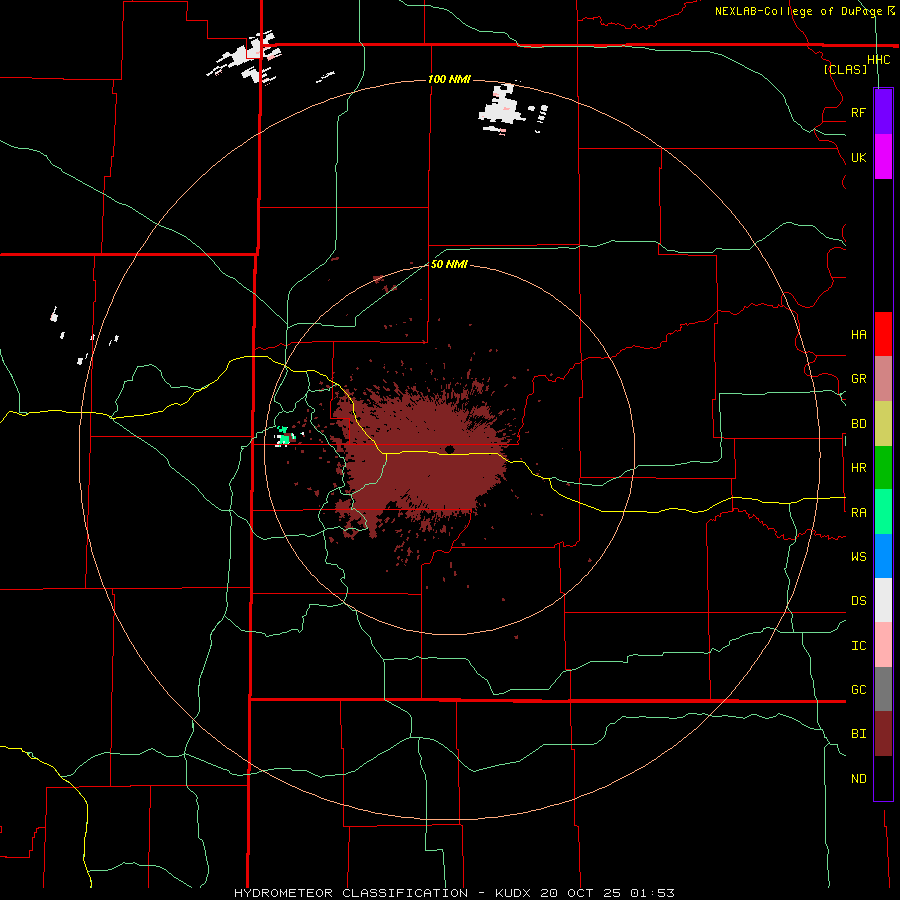Click the "GC" legend label
The image size is (900, 900).
[858, 689]
